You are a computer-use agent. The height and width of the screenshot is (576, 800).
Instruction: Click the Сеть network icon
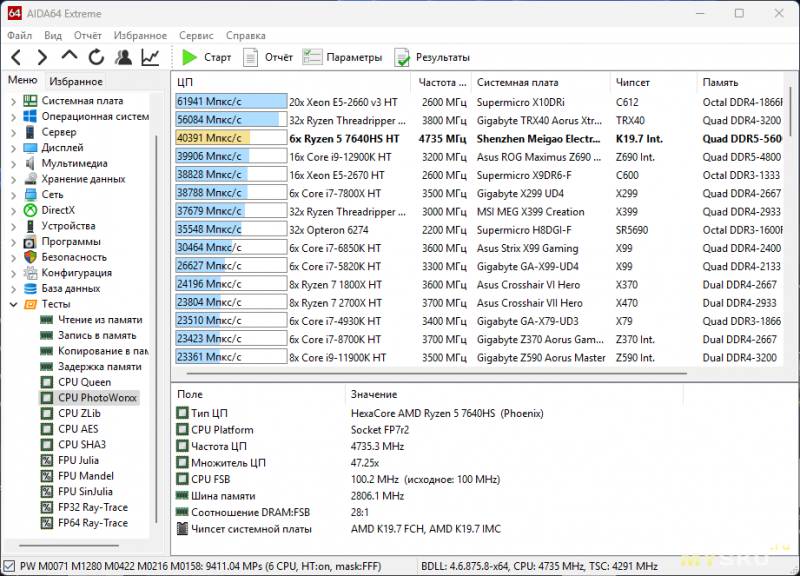tap(31, 194)
